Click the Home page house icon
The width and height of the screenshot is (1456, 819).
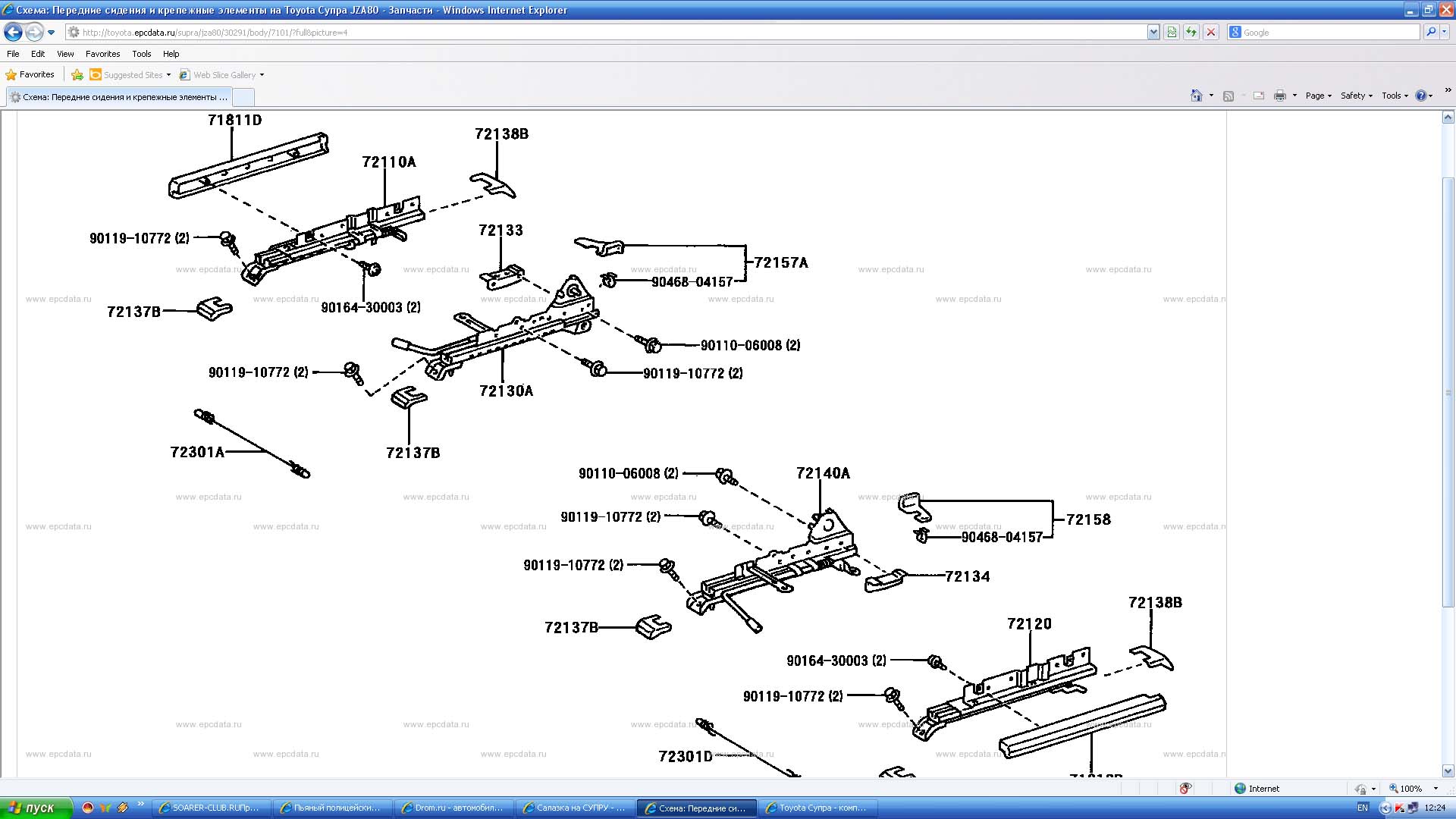[x=1197, y=96]
